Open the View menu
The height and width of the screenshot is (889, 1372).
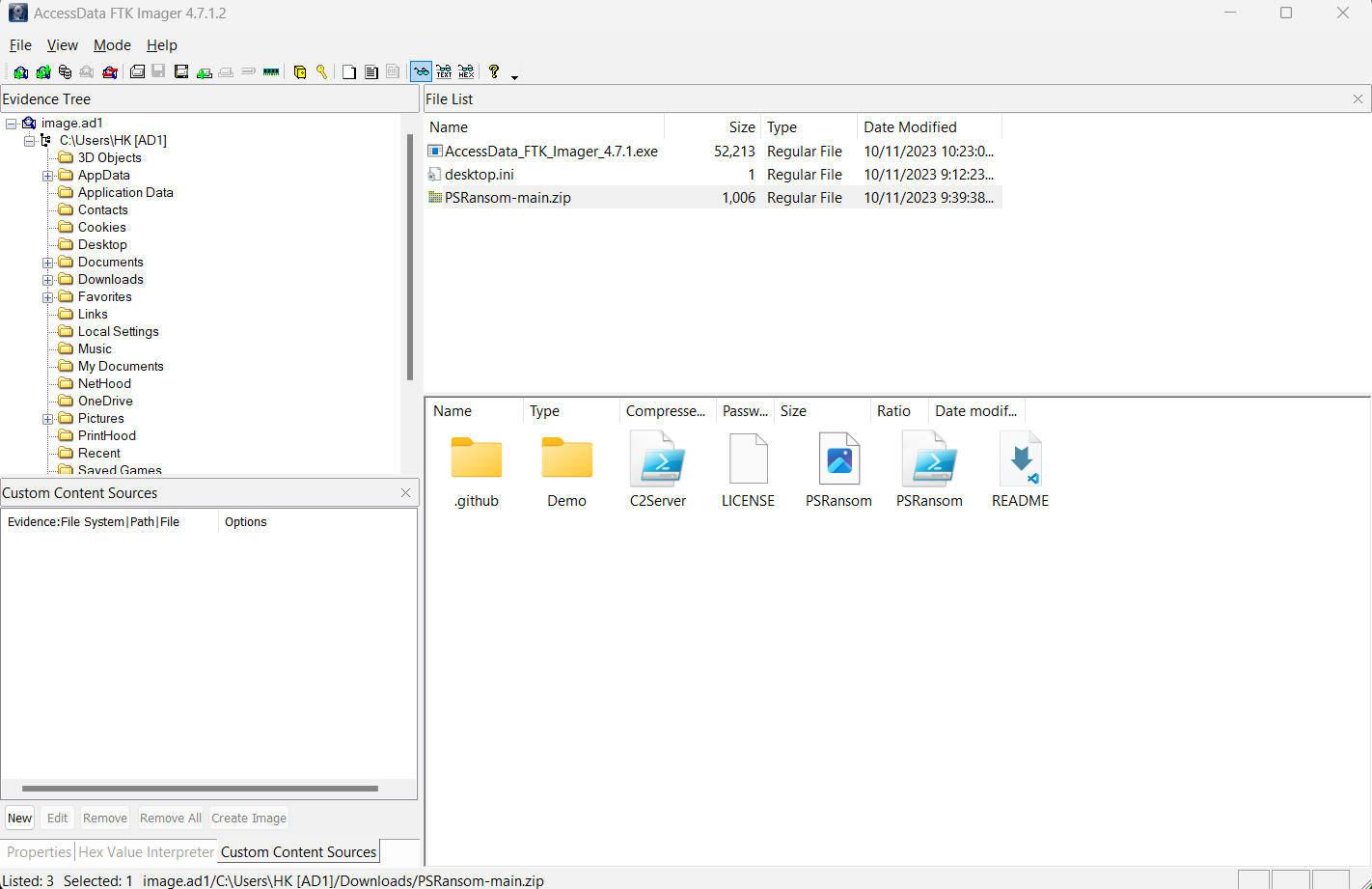pyautogui.click(x=62, y=45)
